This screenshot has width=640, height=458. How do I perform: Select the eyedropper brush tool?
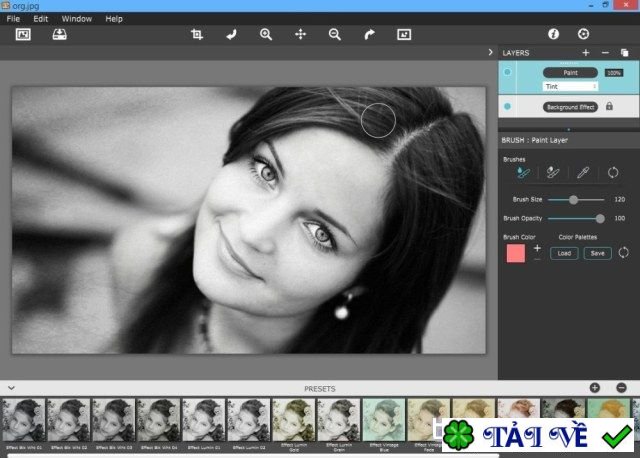[583, 173]
